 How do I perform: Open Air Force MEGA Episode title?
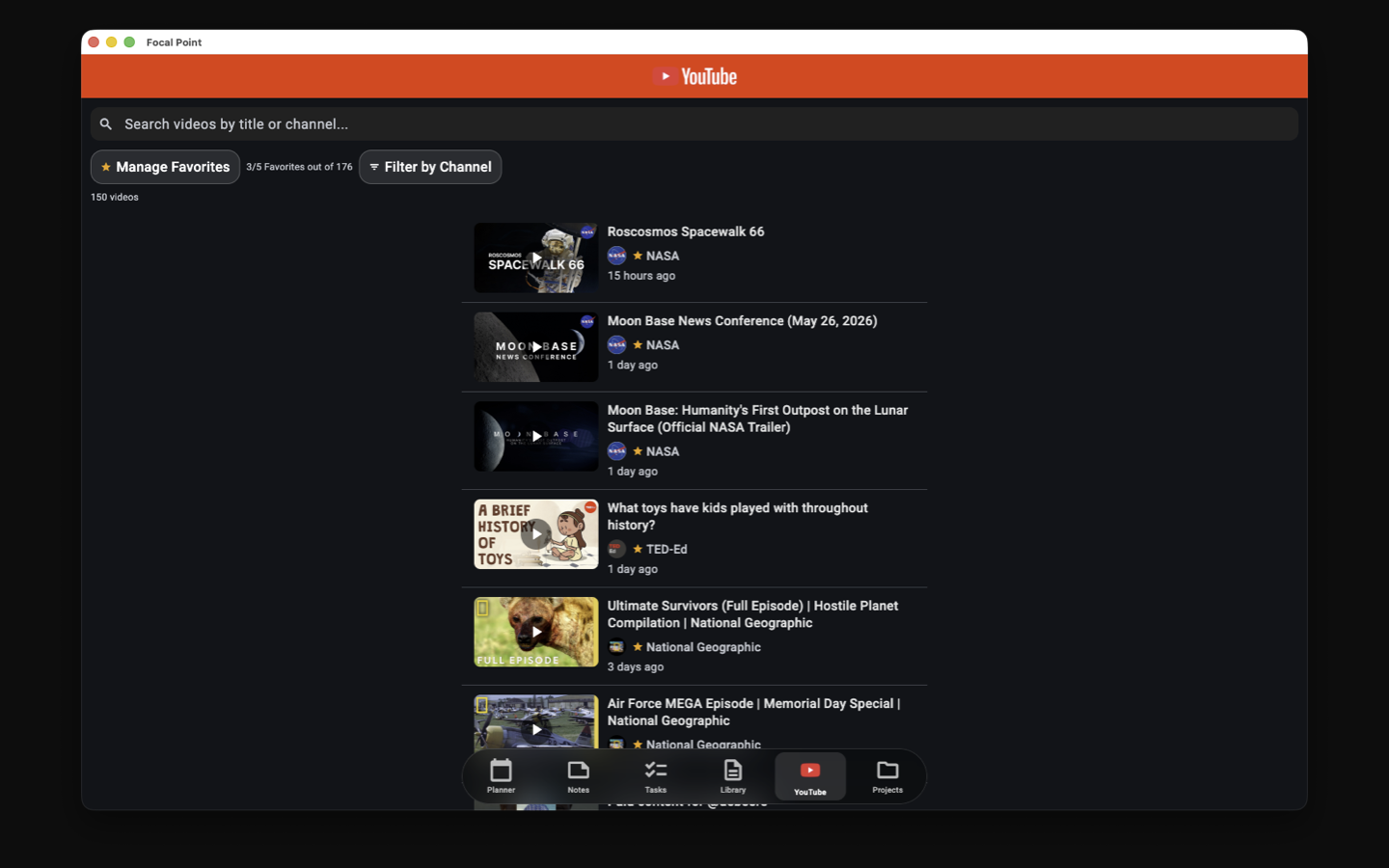tap(753, 712)
